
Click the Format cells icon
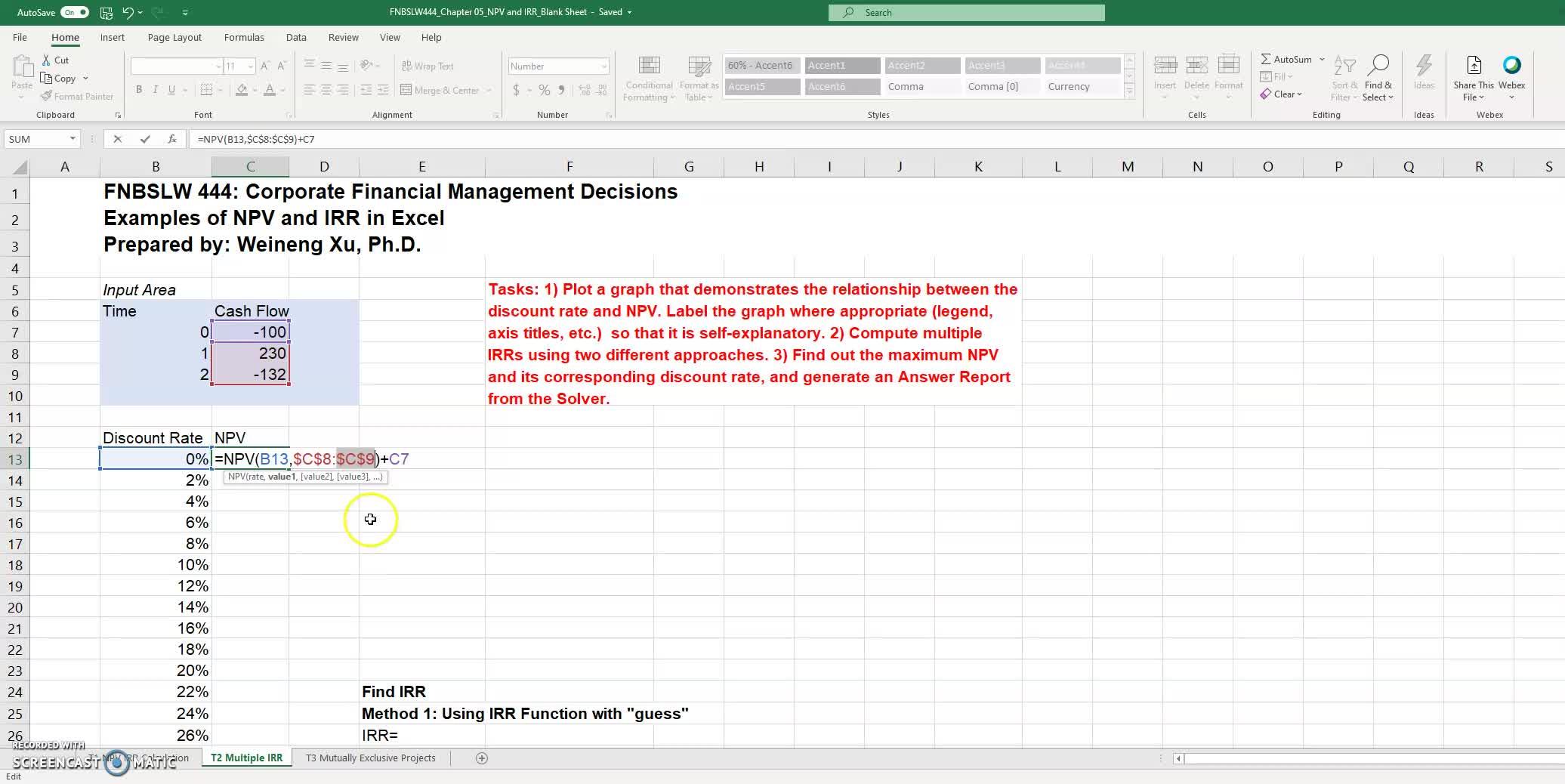click(1228, 66)
